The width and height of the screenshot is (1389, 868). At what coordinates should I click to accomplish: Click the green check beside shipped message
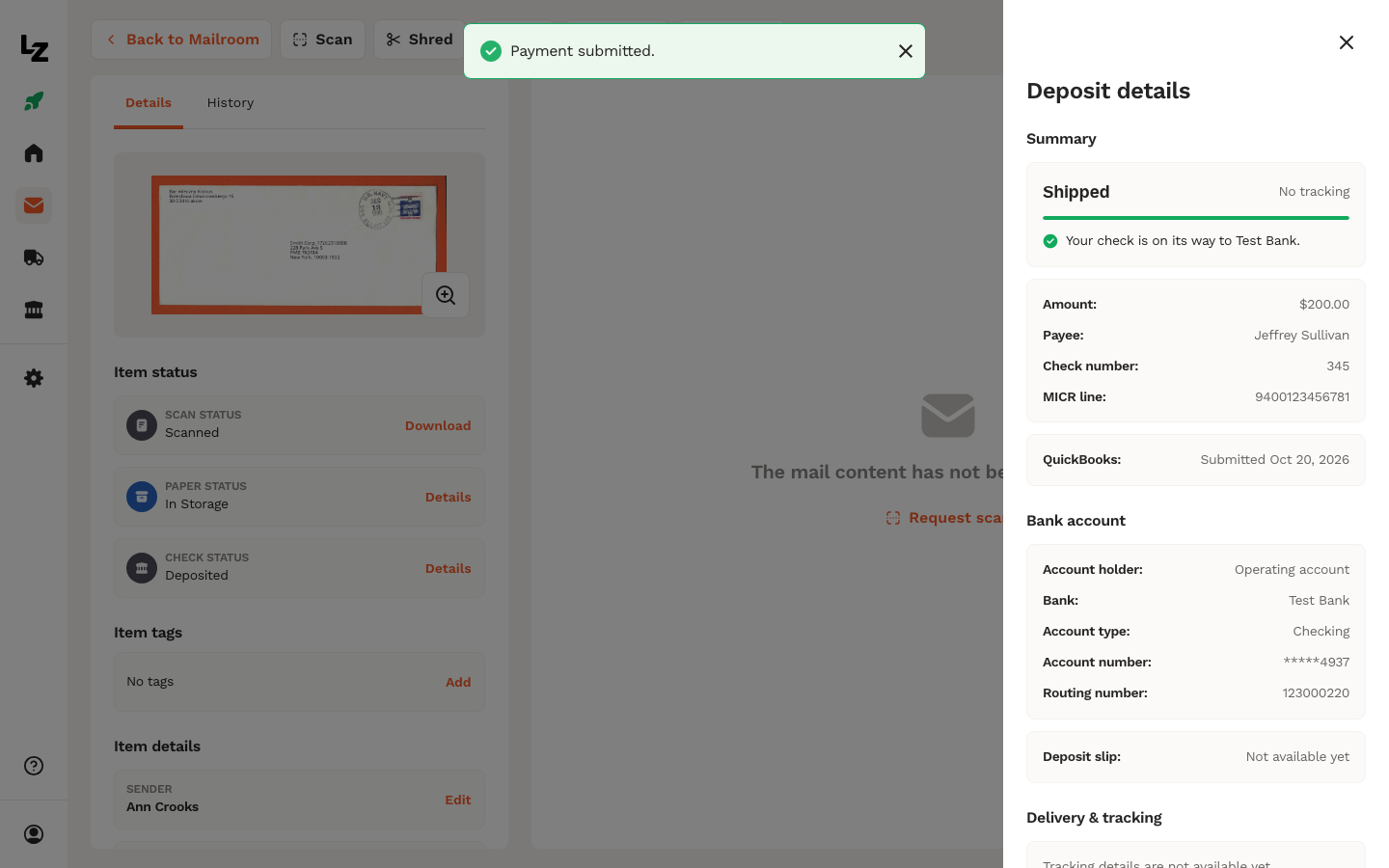(x=1050, y=241)
